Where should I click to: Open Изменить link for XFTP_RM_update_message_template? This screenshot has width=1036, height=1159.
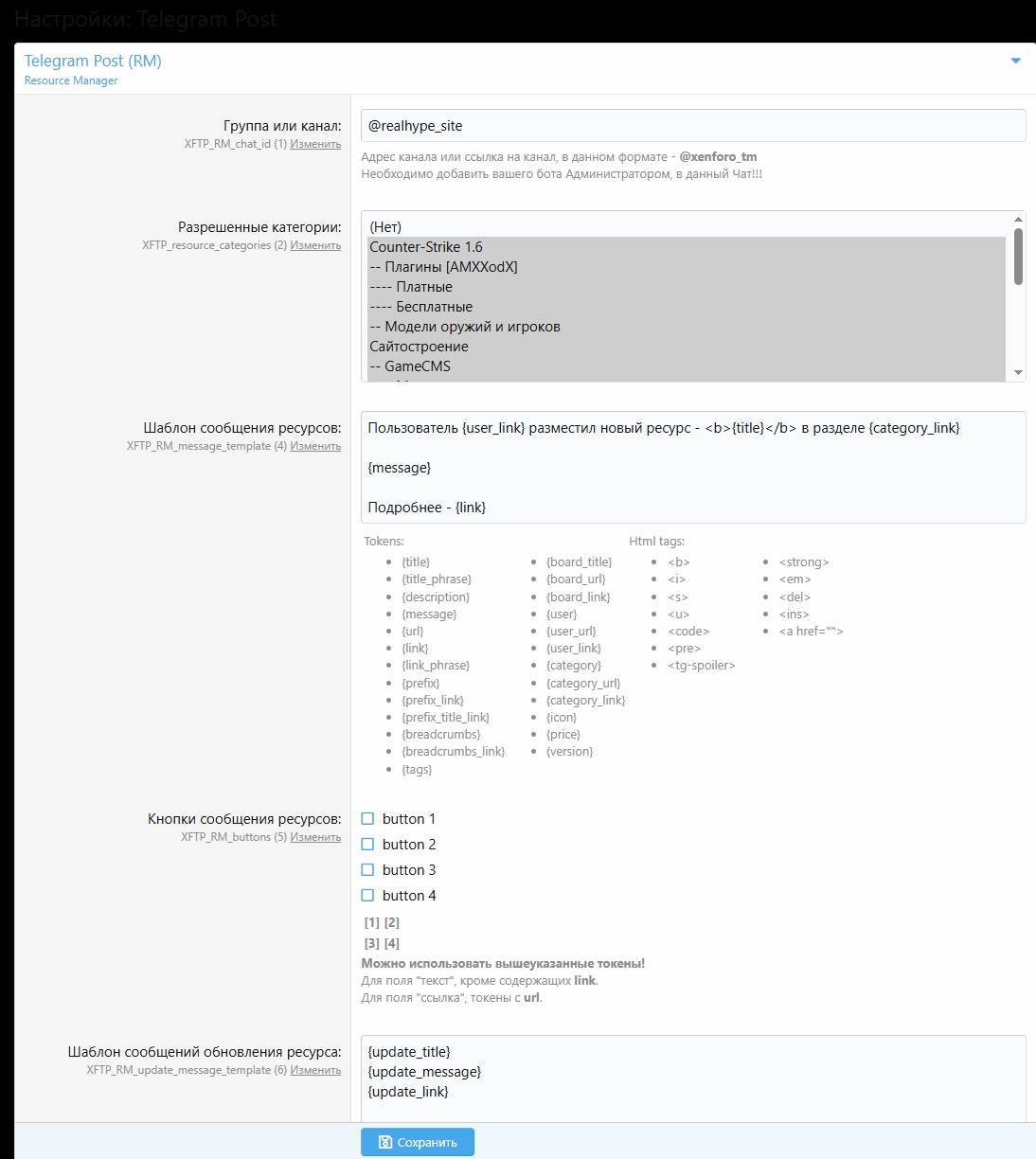(315, 1071)
